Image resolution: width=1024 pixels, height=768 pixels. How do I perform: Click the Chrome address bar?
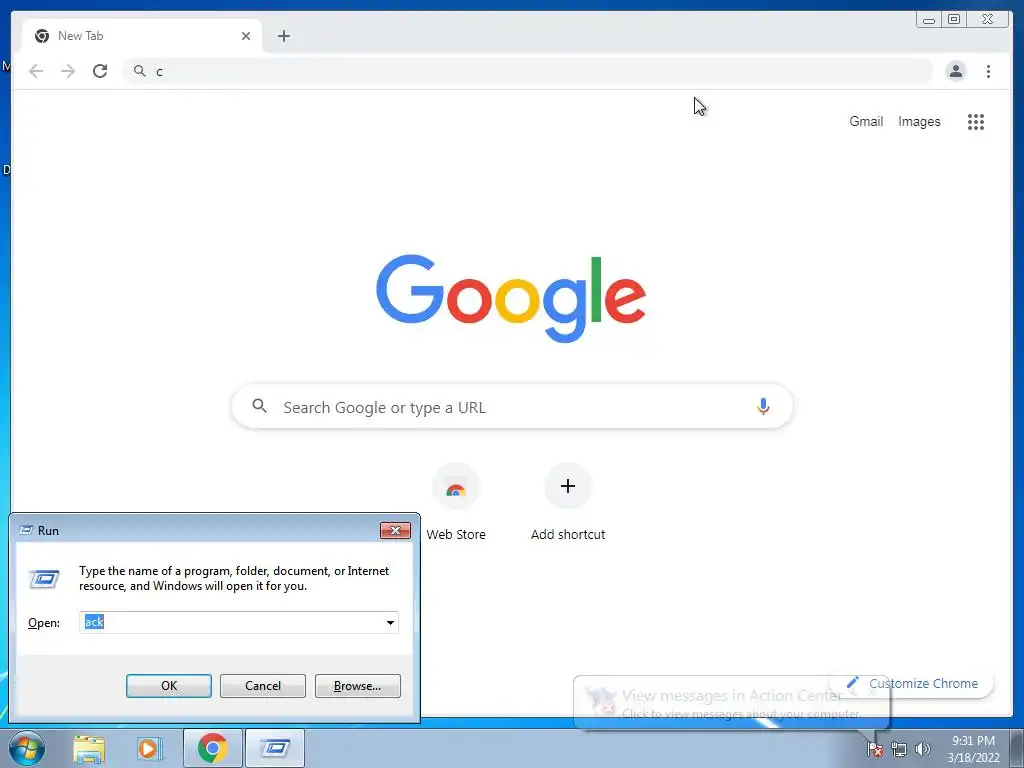pos(527,71)
